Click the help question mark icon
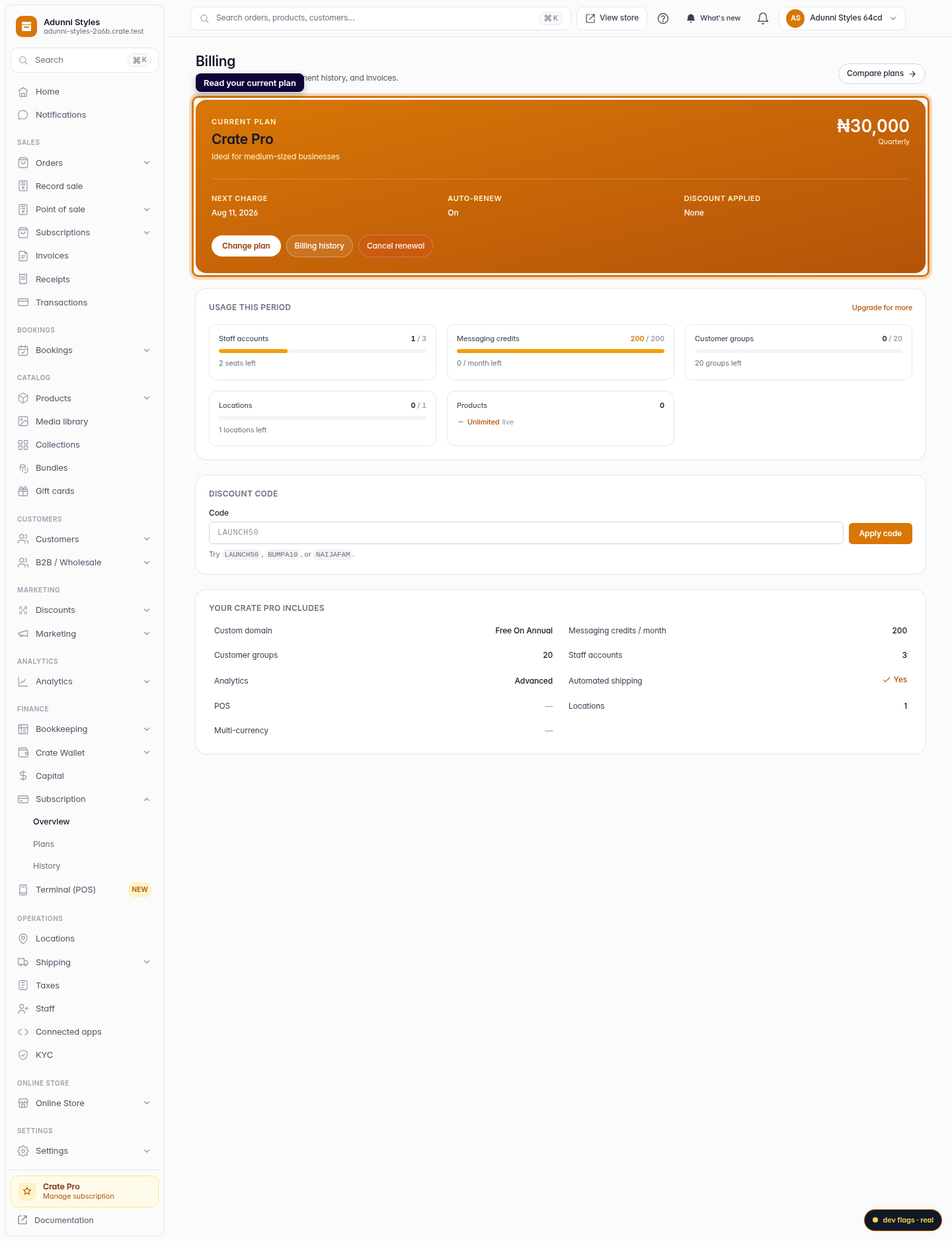Screen dimensions: 952x1241 (x=663, y=19)
